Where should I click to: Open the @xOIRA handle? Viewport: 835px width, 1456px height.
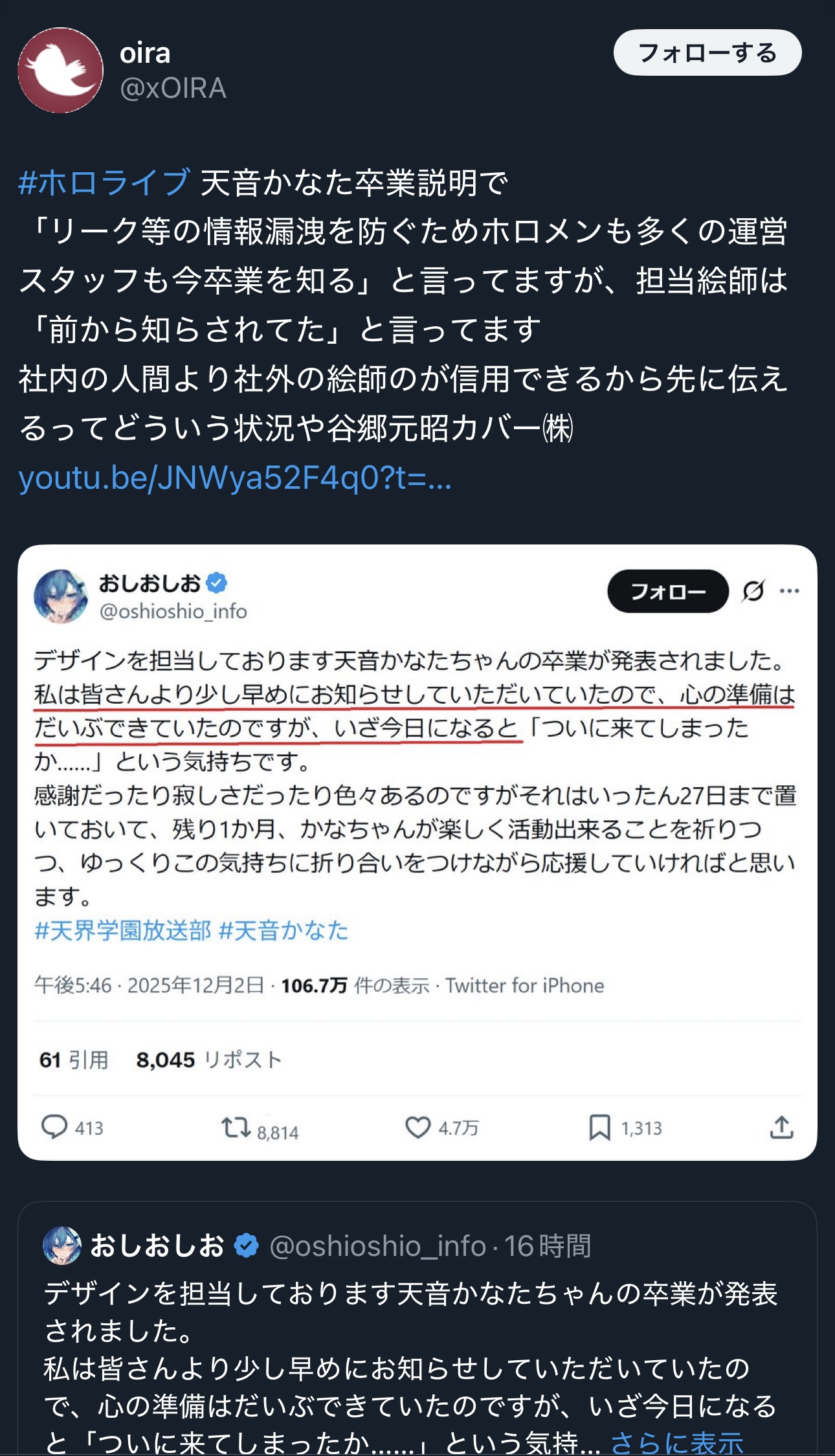pyautogui.click(x=173, y=88)
